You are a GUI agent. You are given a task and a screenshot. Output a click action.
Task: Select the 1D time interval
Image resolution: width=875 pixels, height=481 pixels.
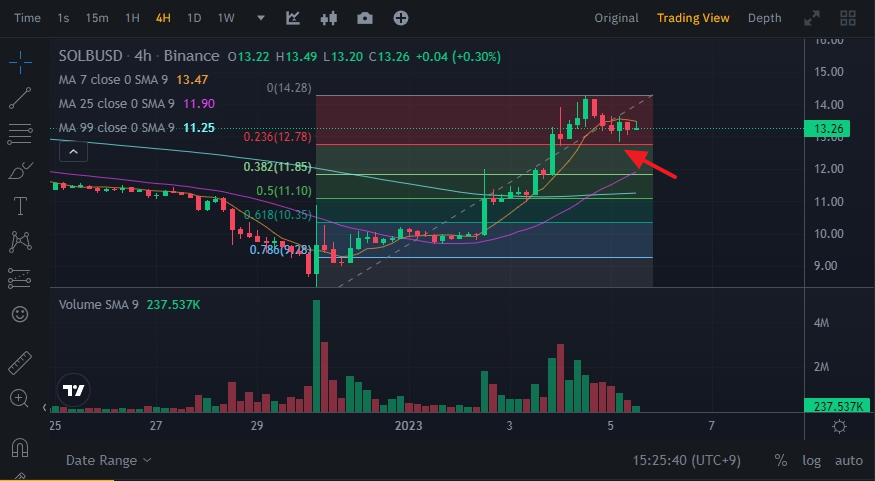194,18
